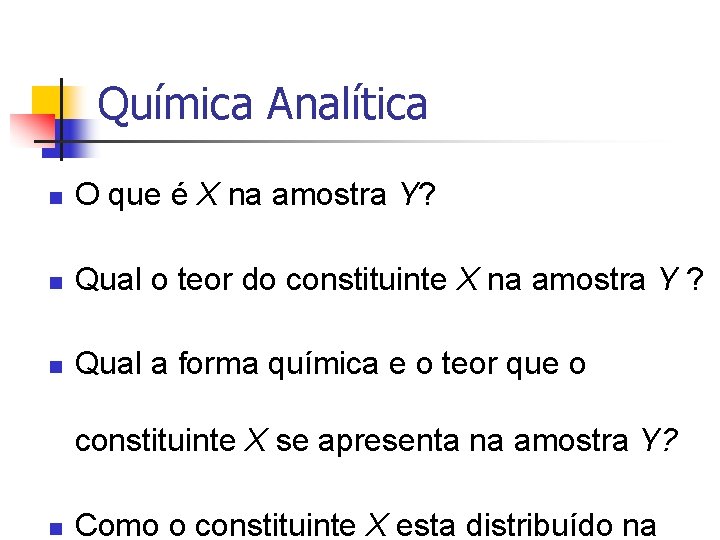Select the bullet before 'Qual a forma química'
Screen dimensions: 720x540
[x=56, y=366]
